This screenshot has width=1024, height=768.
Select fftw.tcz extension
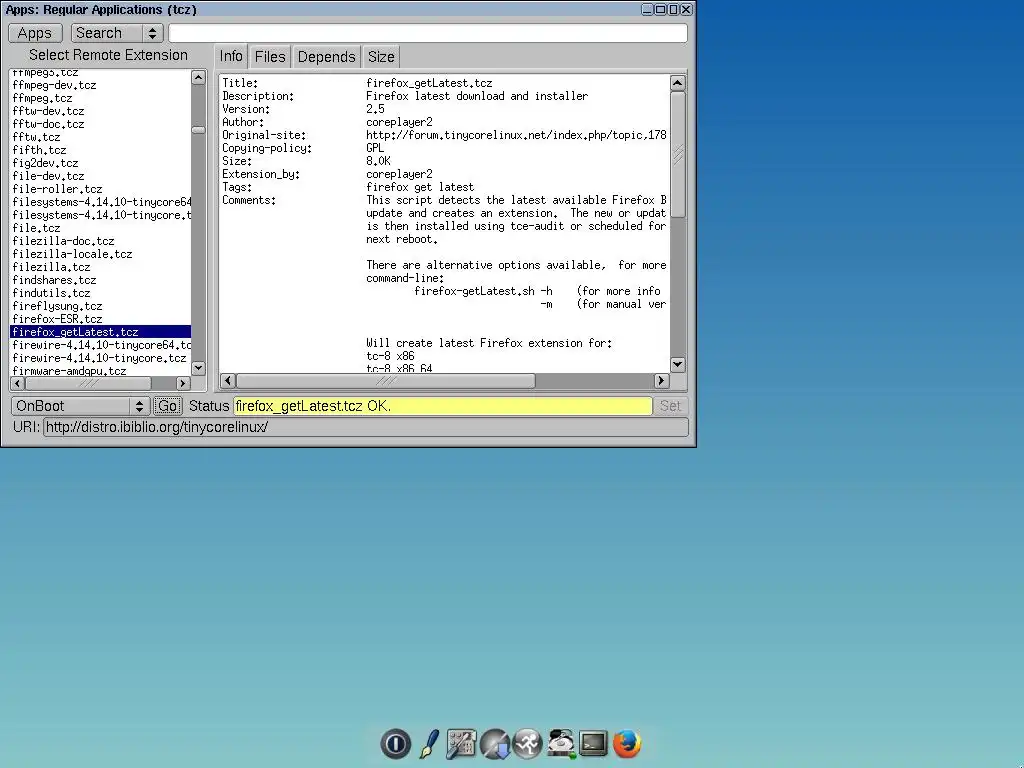tap(101, 137)
